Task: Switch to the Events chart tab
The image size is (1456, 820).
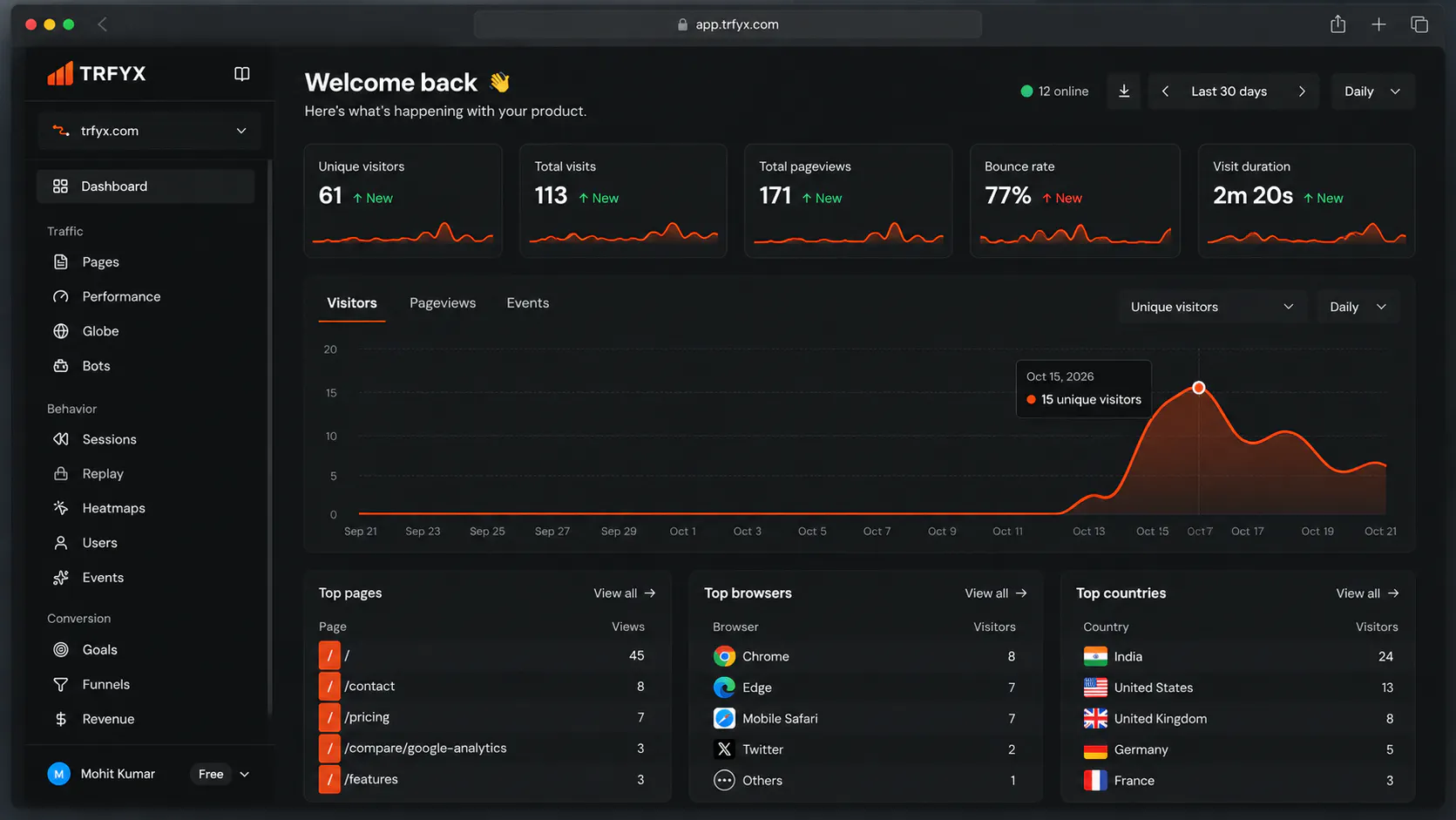Action: pyautogui.click(x=528, y=303)
